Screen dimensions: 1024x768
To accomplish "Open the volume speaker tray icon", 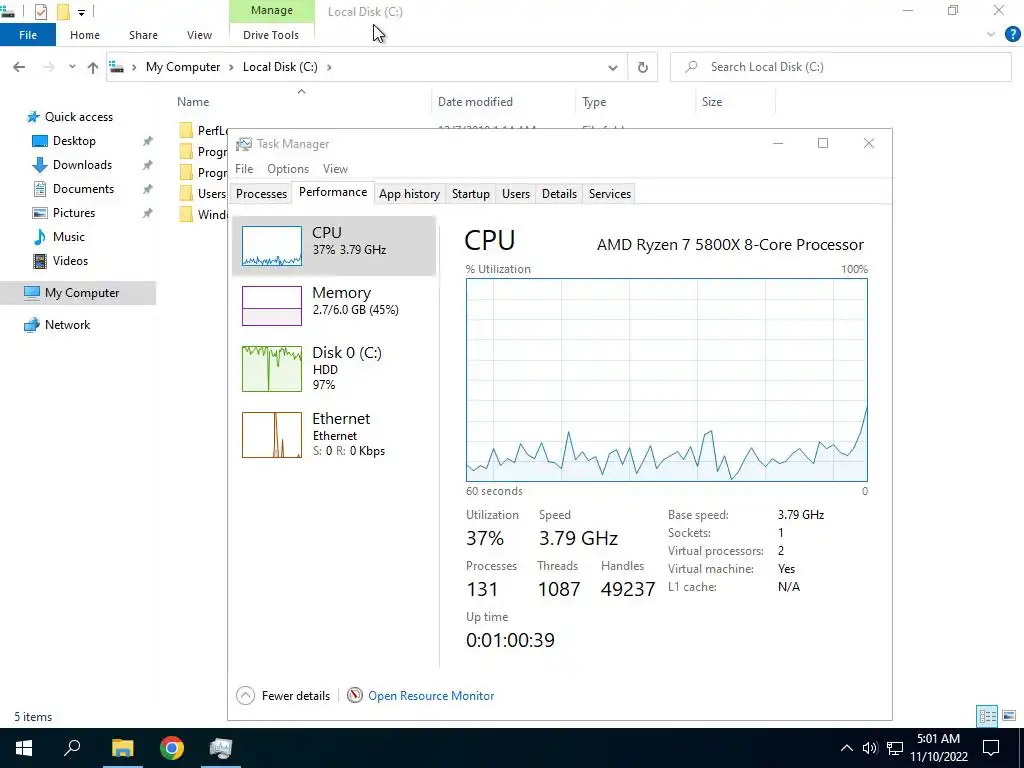I will pyautogui.click(x=869, y=748).
